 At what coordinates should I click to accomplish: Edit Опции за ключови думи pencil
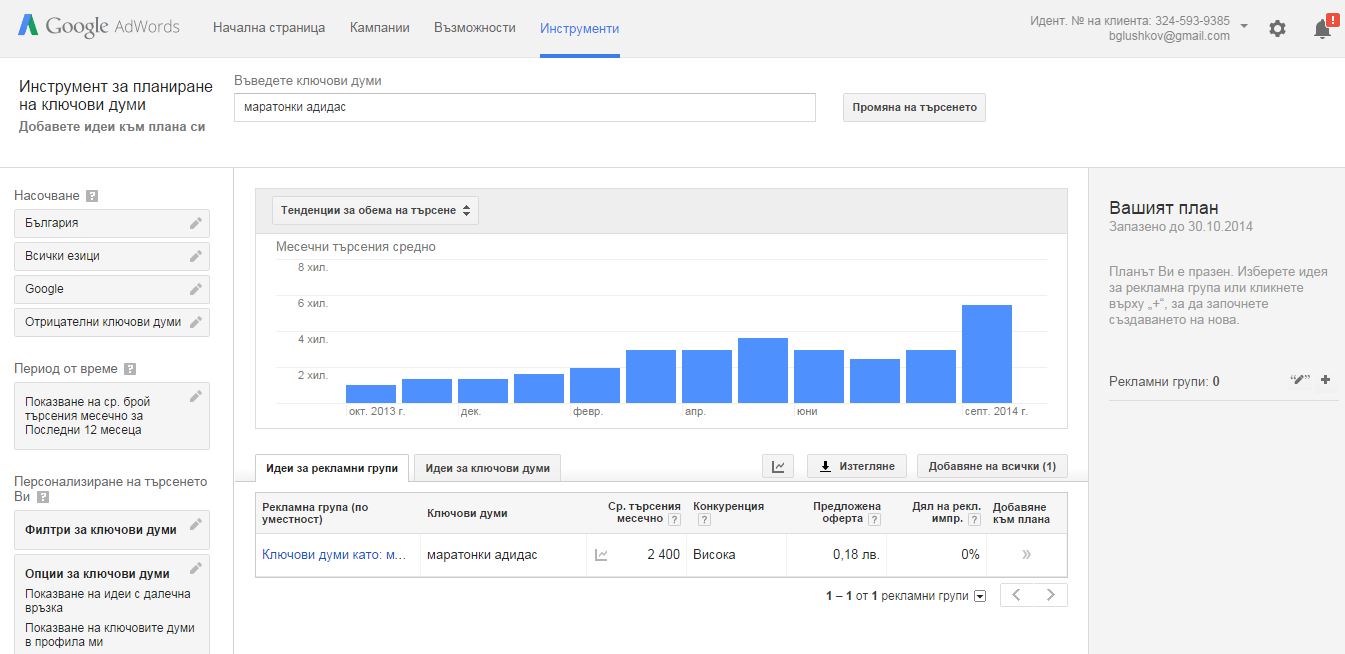[x=196, y=569]
